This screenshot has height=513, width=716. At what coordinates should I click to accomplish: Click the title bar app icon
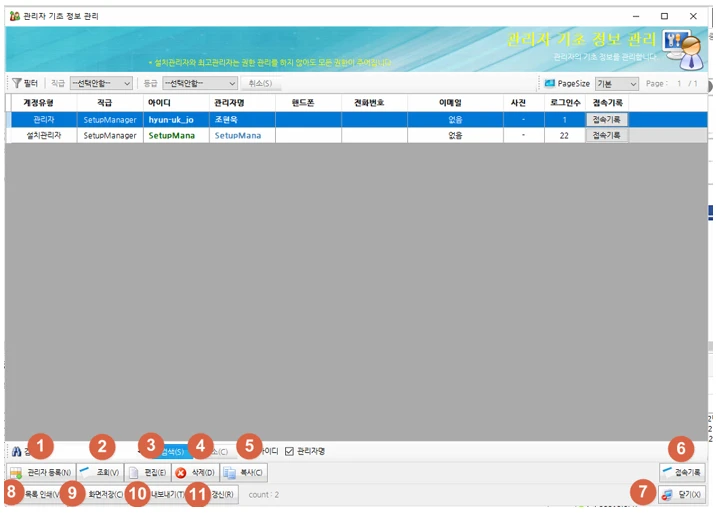pos(15,16)
